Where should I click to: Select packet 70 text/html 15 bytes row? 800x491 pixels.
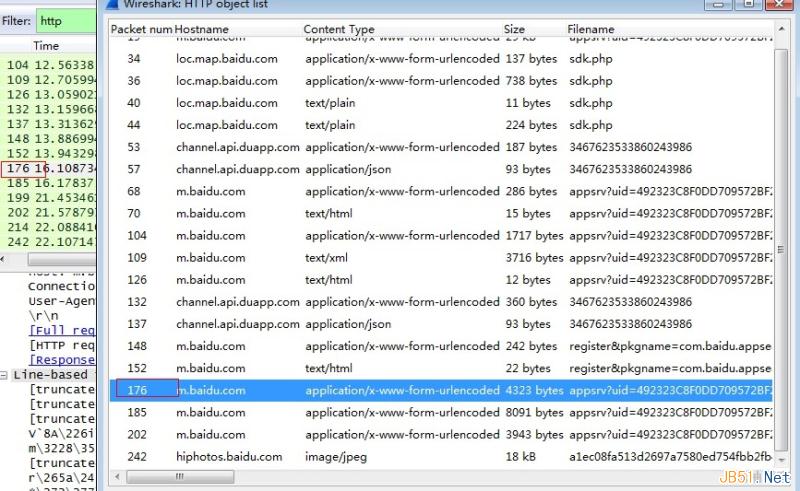pyautogui.click(x=441, y=213)
